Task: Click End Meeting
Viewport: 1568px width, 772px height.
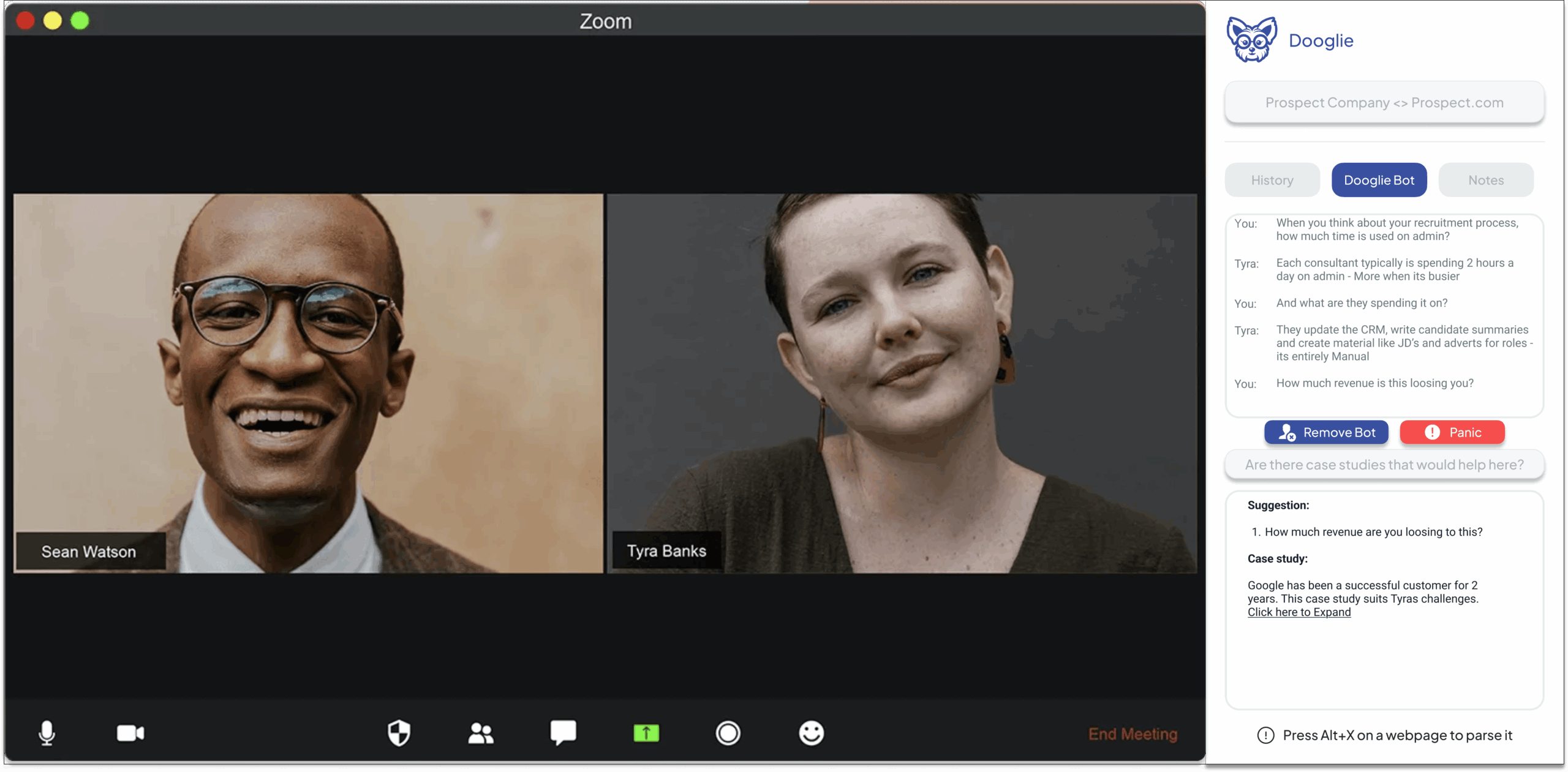Action: click(1133, 734)
